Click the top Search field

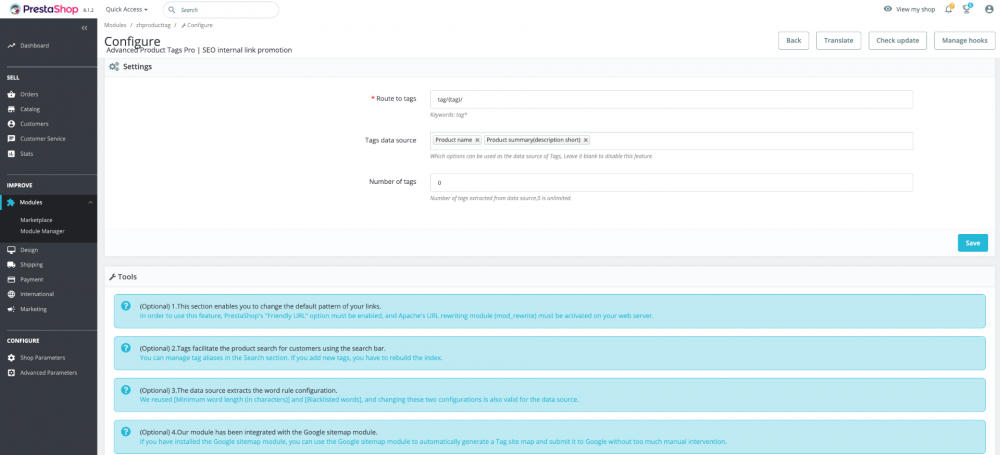(x=221, y=10)
